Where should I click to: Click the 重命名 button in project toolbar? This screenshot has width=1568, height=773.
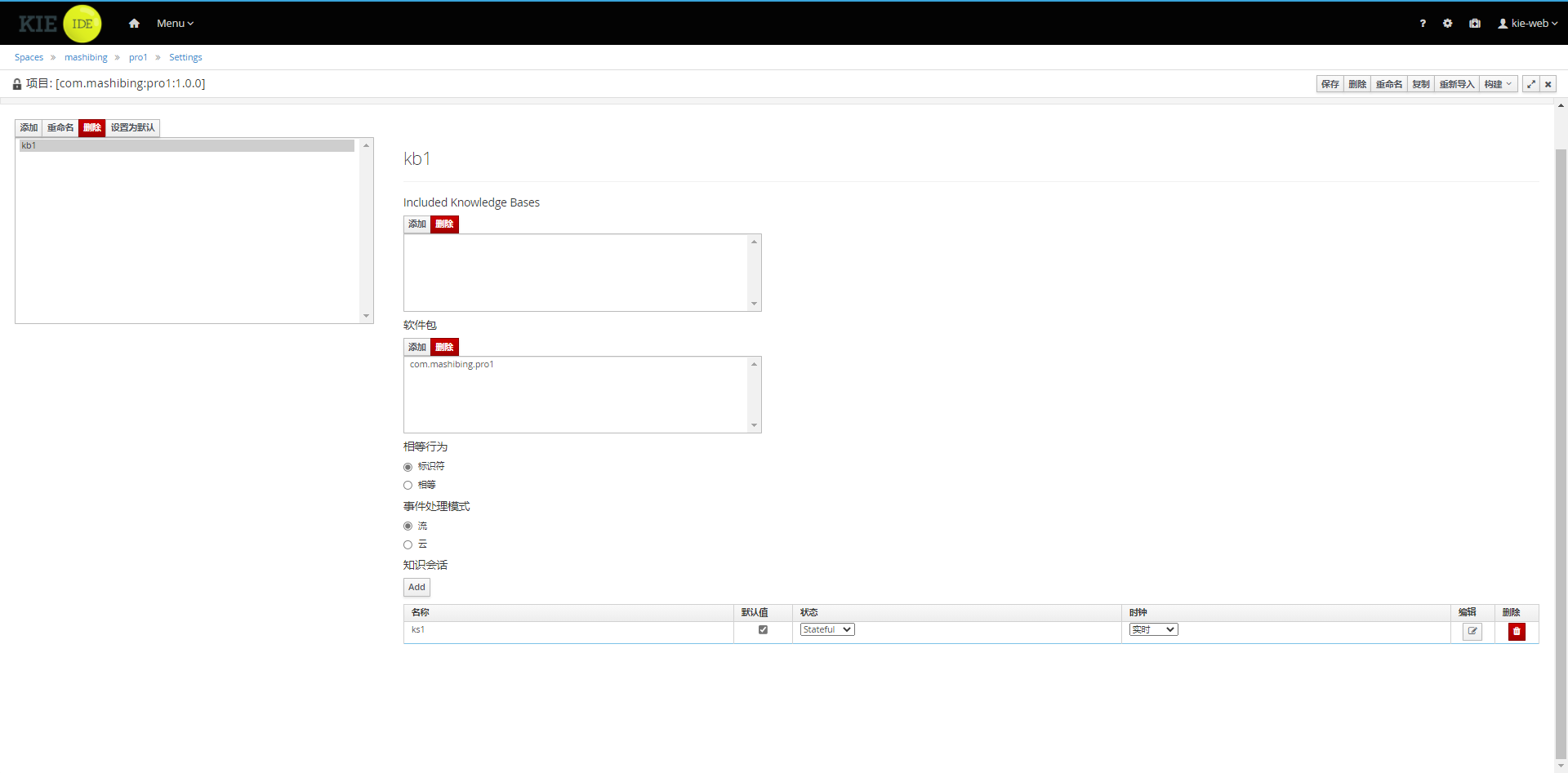[x=1389, y=84]
